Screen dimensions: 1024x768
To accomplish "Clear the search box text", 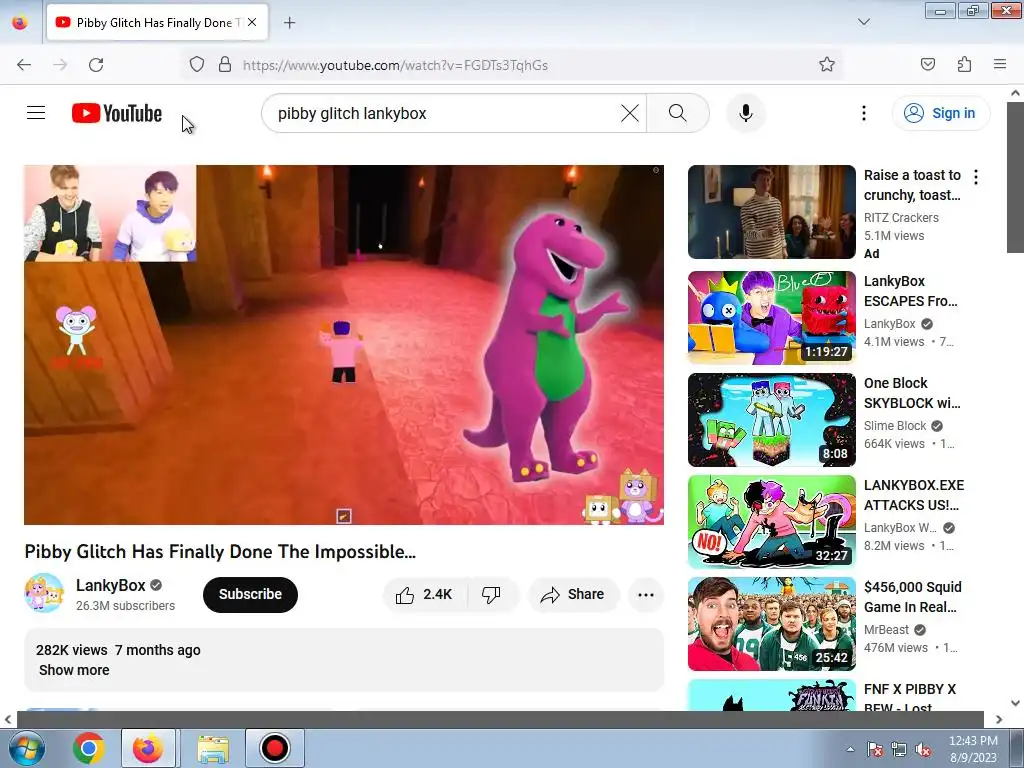I will [630, 113].
